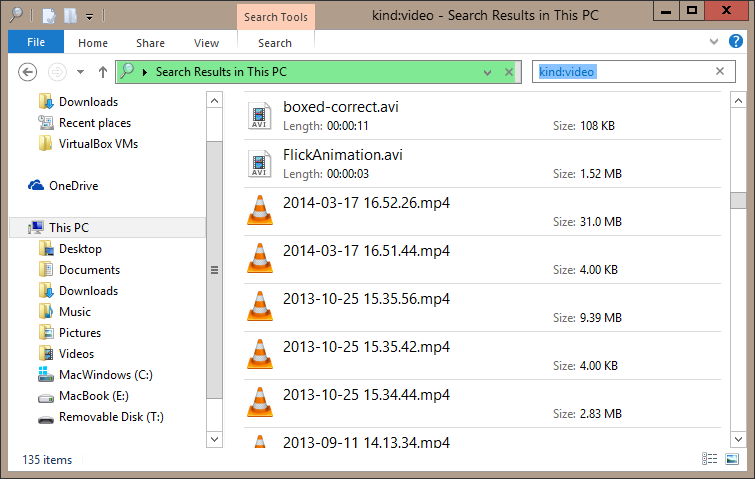
Task: Click results list scroll up arrow
Action: tap(738, 101)
